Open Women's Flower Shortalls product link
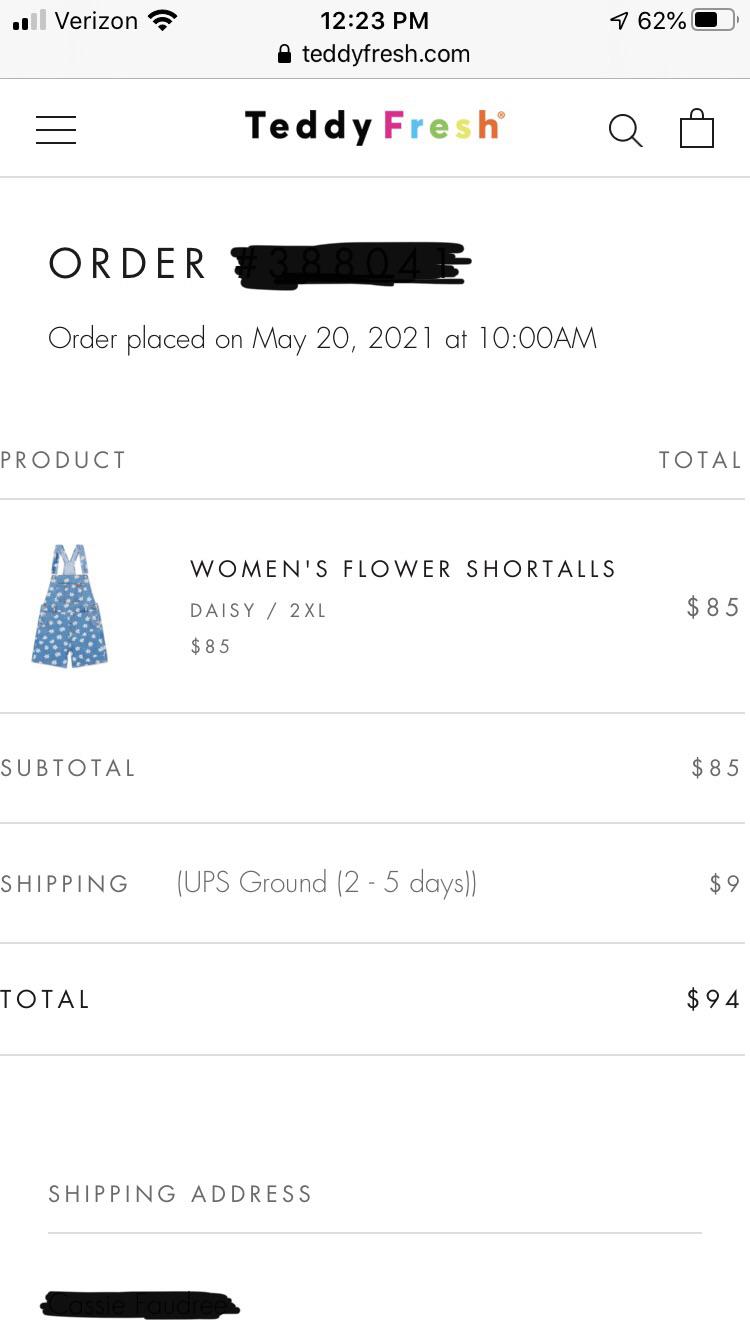 coord(402,569)
